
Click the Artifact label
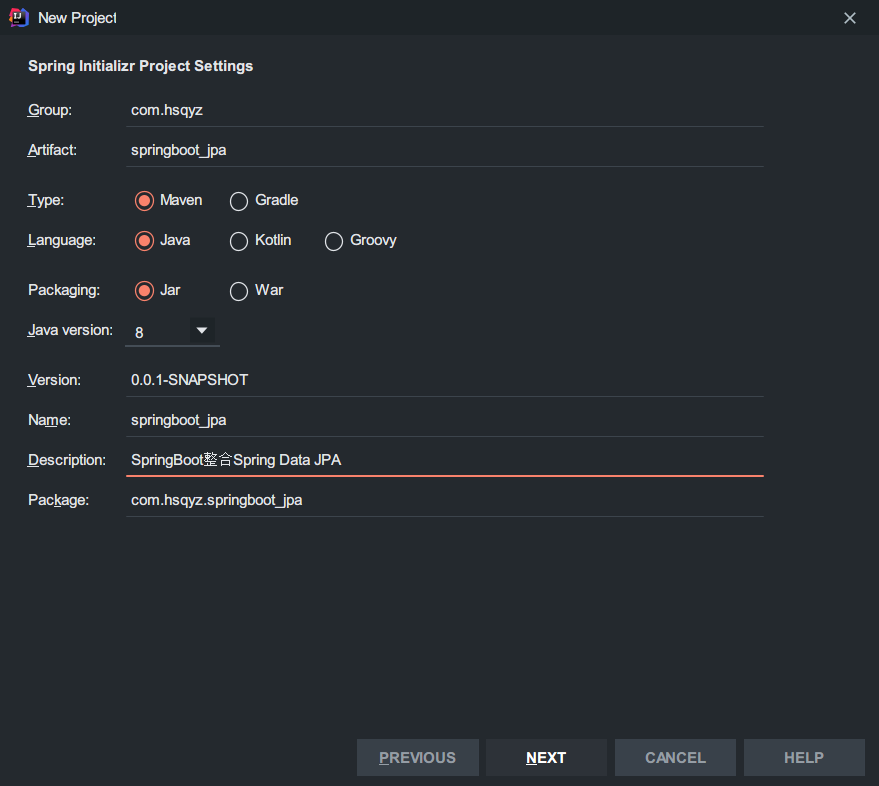click(x=52, y=150)
